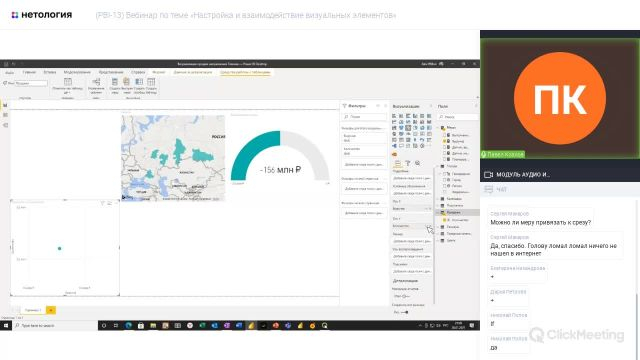Collapse the Меры table in Fields
The width and height of the screenshot is (640, 360).
(438, 128)
